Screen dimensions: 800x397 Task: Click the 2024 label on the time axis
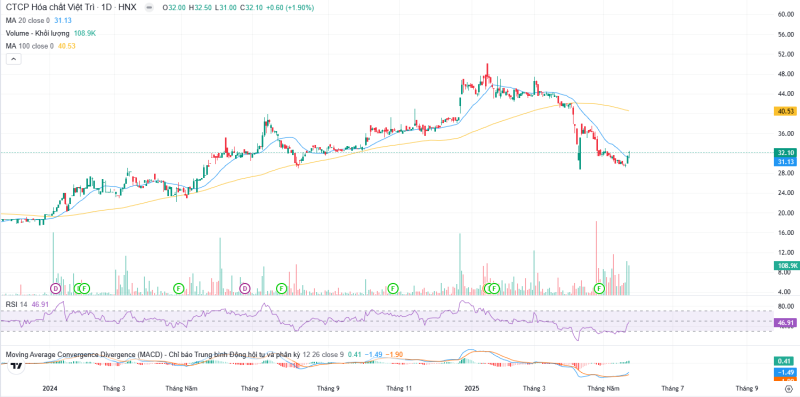tap(50, 388)
